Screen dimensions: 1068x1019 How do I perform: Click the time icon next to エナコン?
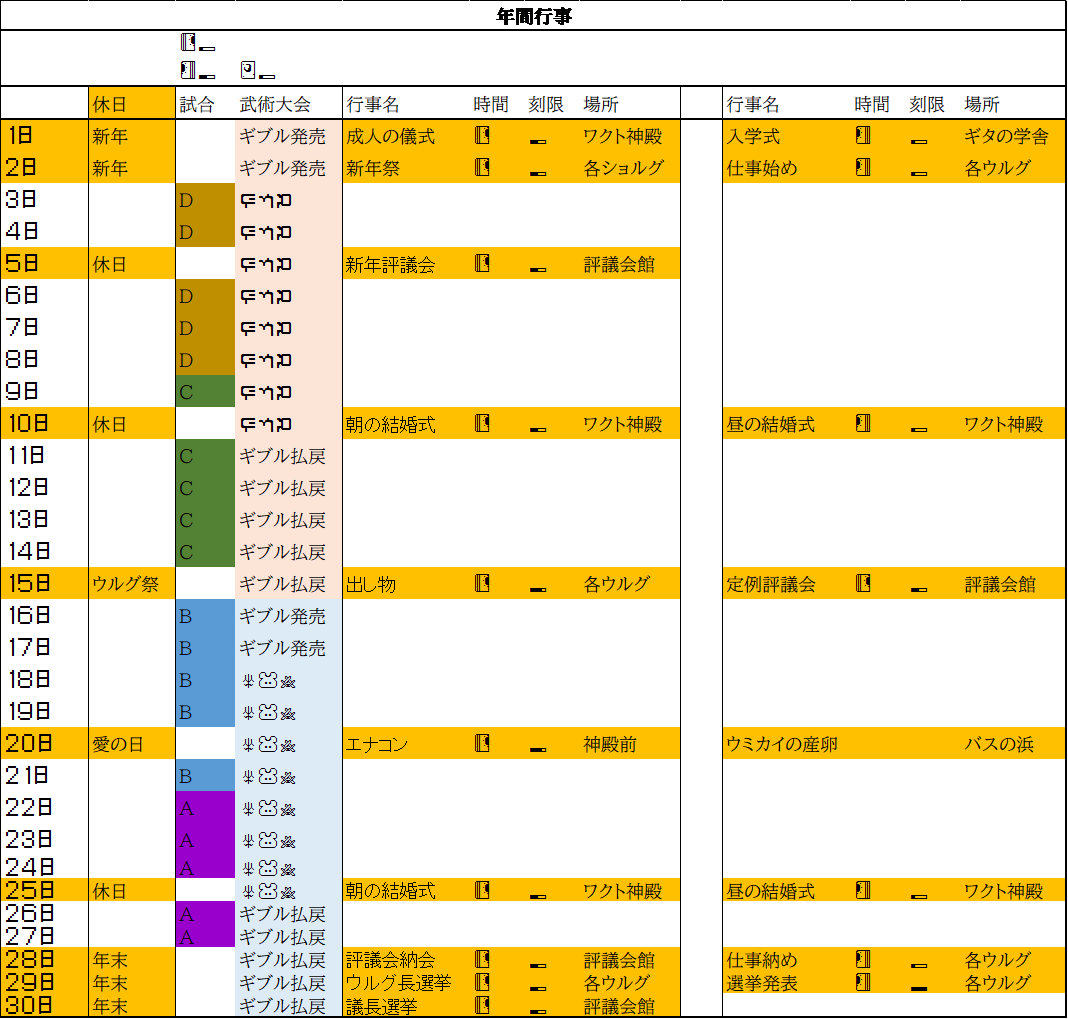(x=482, y=743)
